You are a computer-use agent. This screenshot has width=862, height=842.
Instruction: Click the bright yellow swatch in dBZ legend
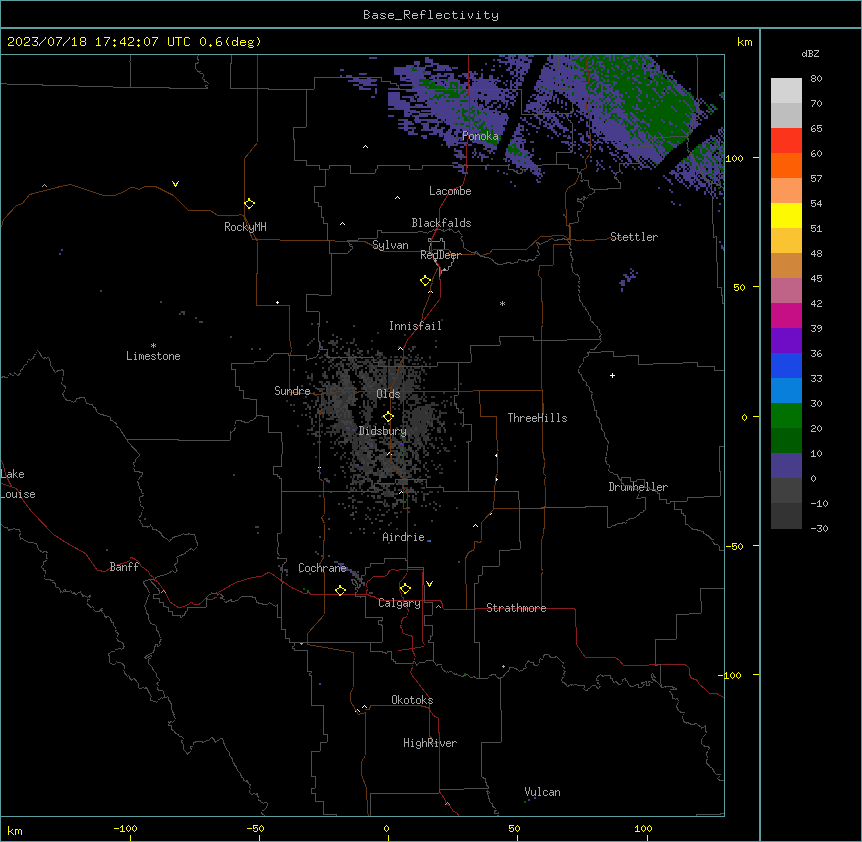[x=786, y=215]
